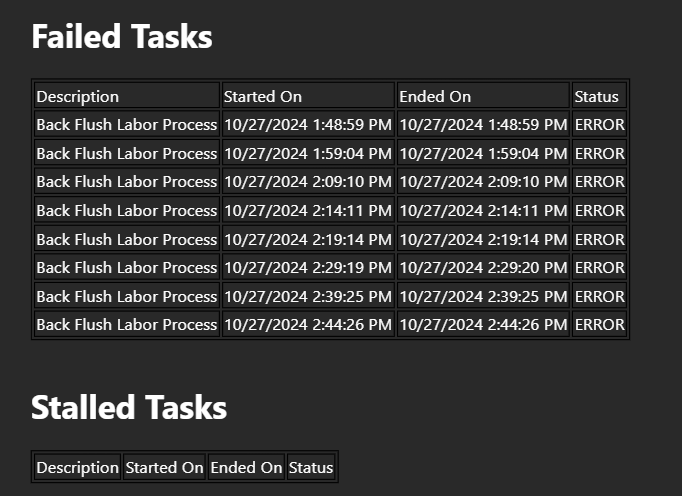Click start time 10/27/2024 2:09:10 PM

[x=308, y=181]
